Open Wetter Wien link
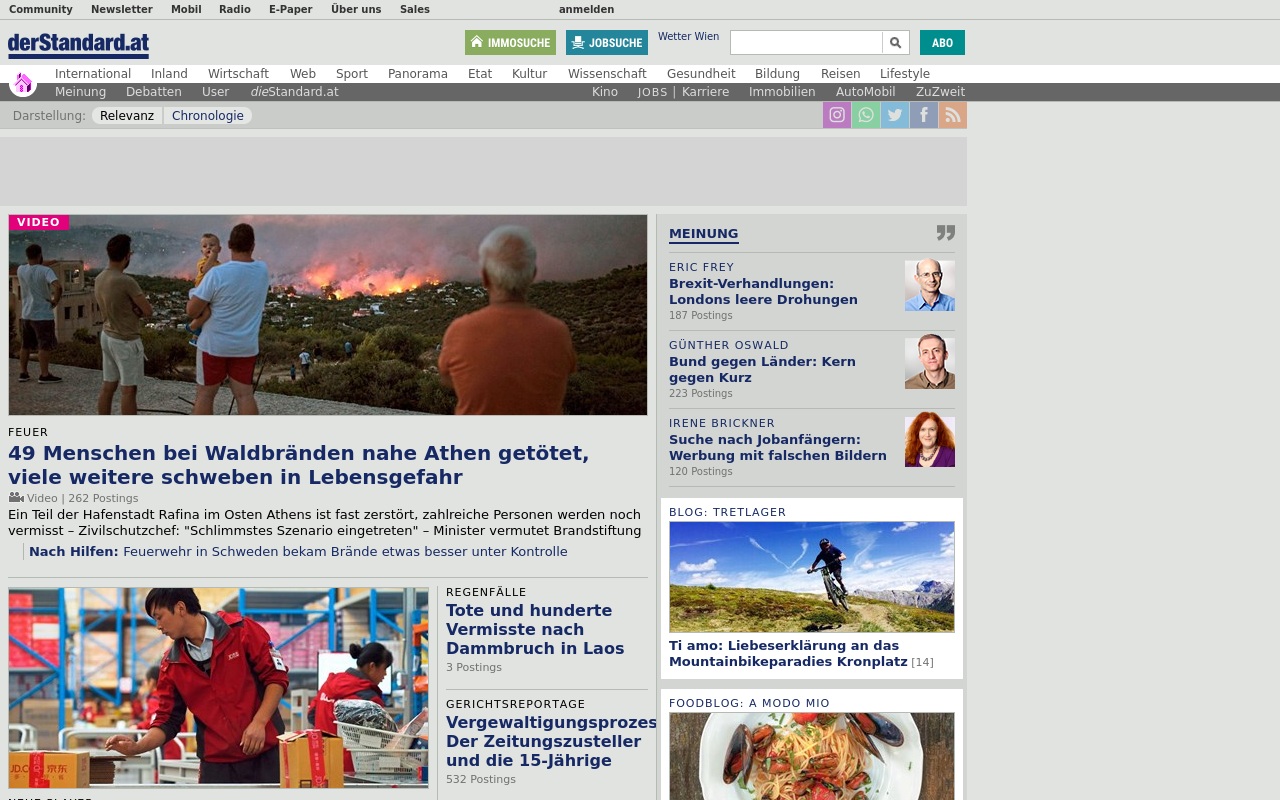The height and width of the screenshot is (800, 1280). [x=688, y=37]
